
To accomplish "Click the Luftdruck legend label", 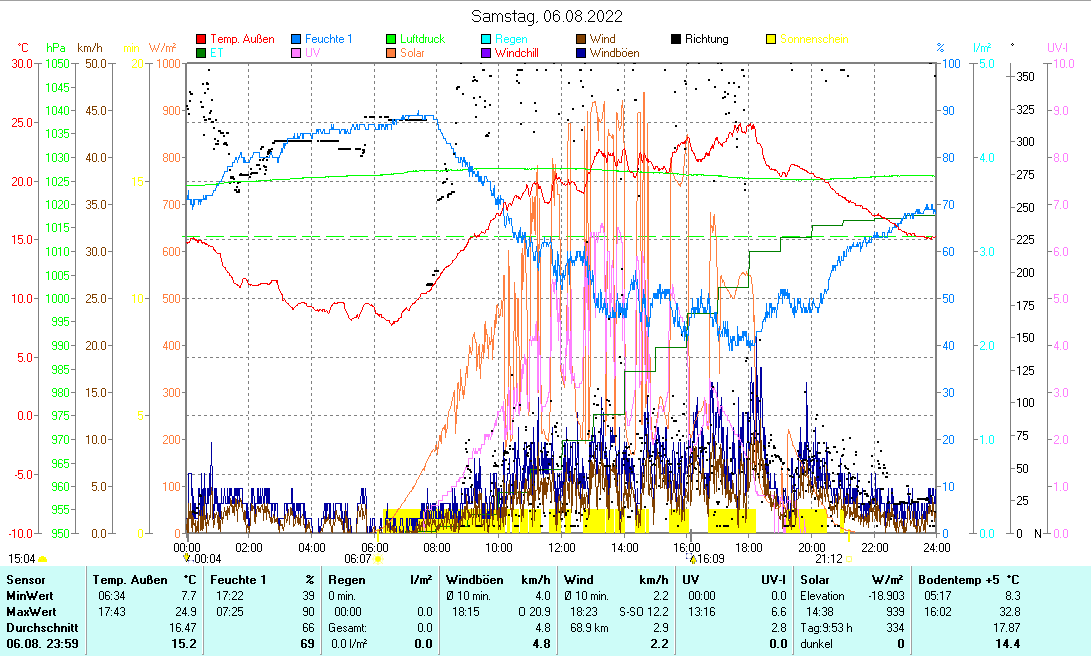I will [x=422, y=39].
